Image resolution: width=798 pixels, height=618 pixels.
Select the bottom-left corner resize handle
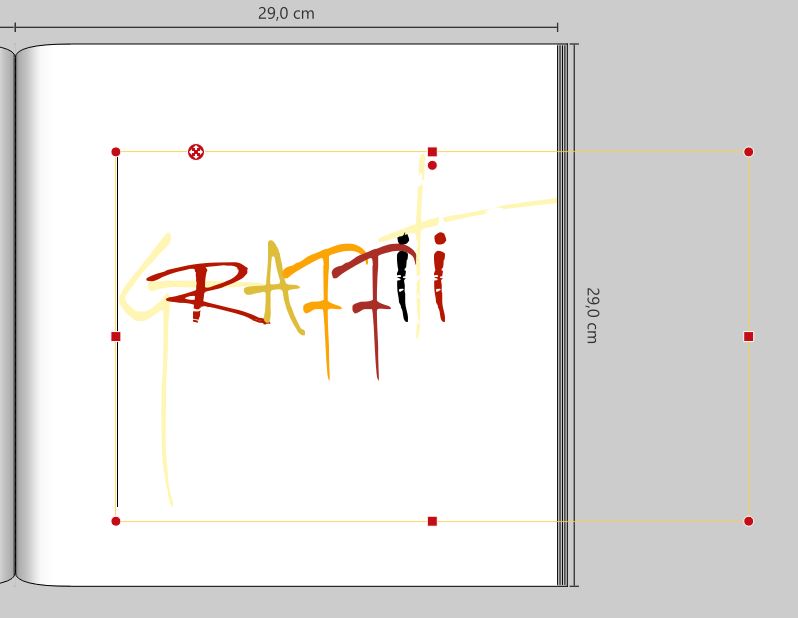coord(116,521)
